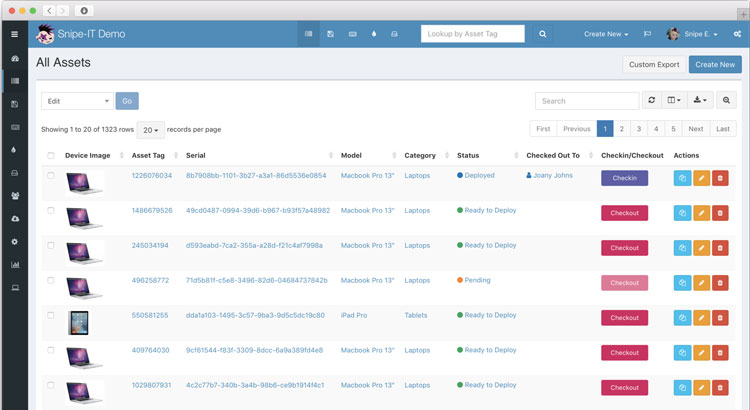Click the Custom Export button
Image resolution: width=750 pixels, height=410 pixels.
[x=654, y=65]
